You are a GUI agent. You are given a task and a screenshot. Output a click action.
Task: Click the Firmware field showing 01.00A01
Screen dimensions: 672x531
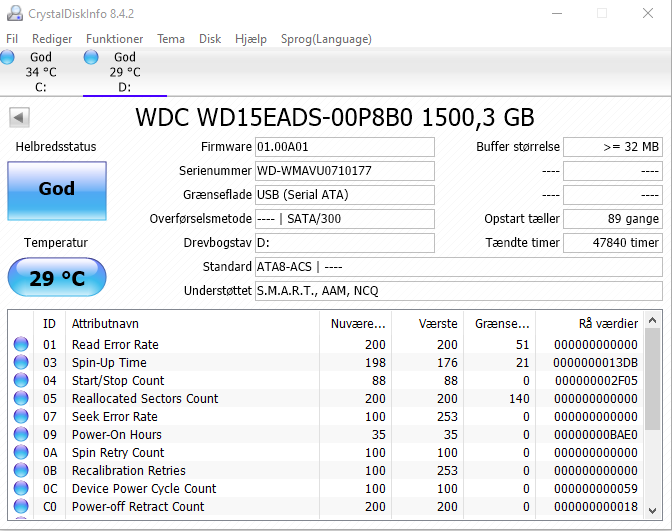(x=345, y=147)
